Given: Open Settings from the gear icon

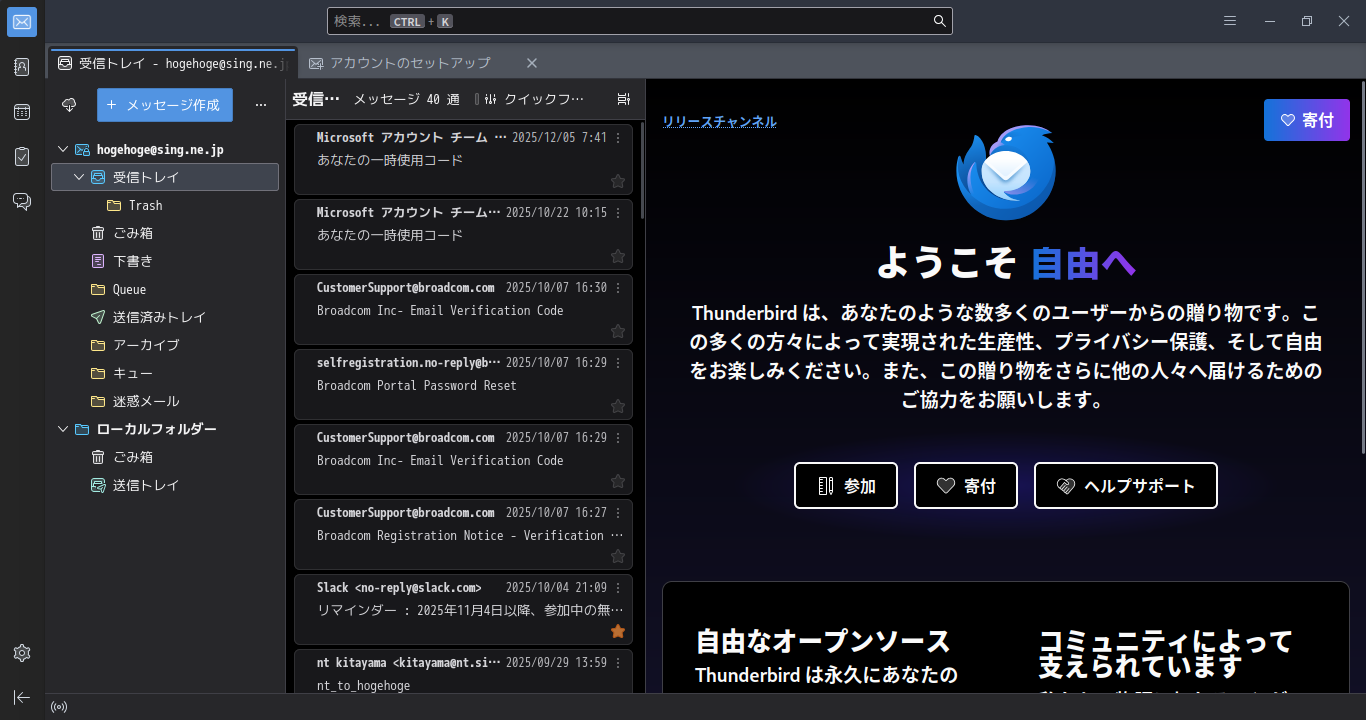Looking at the screenshot, I should (x=22, y=653).
